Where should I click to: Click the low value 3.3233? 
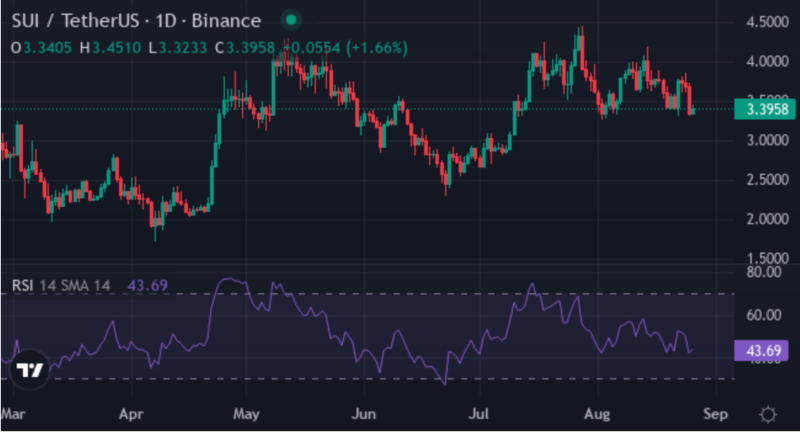pyautogui.click(x=183, y=48)
